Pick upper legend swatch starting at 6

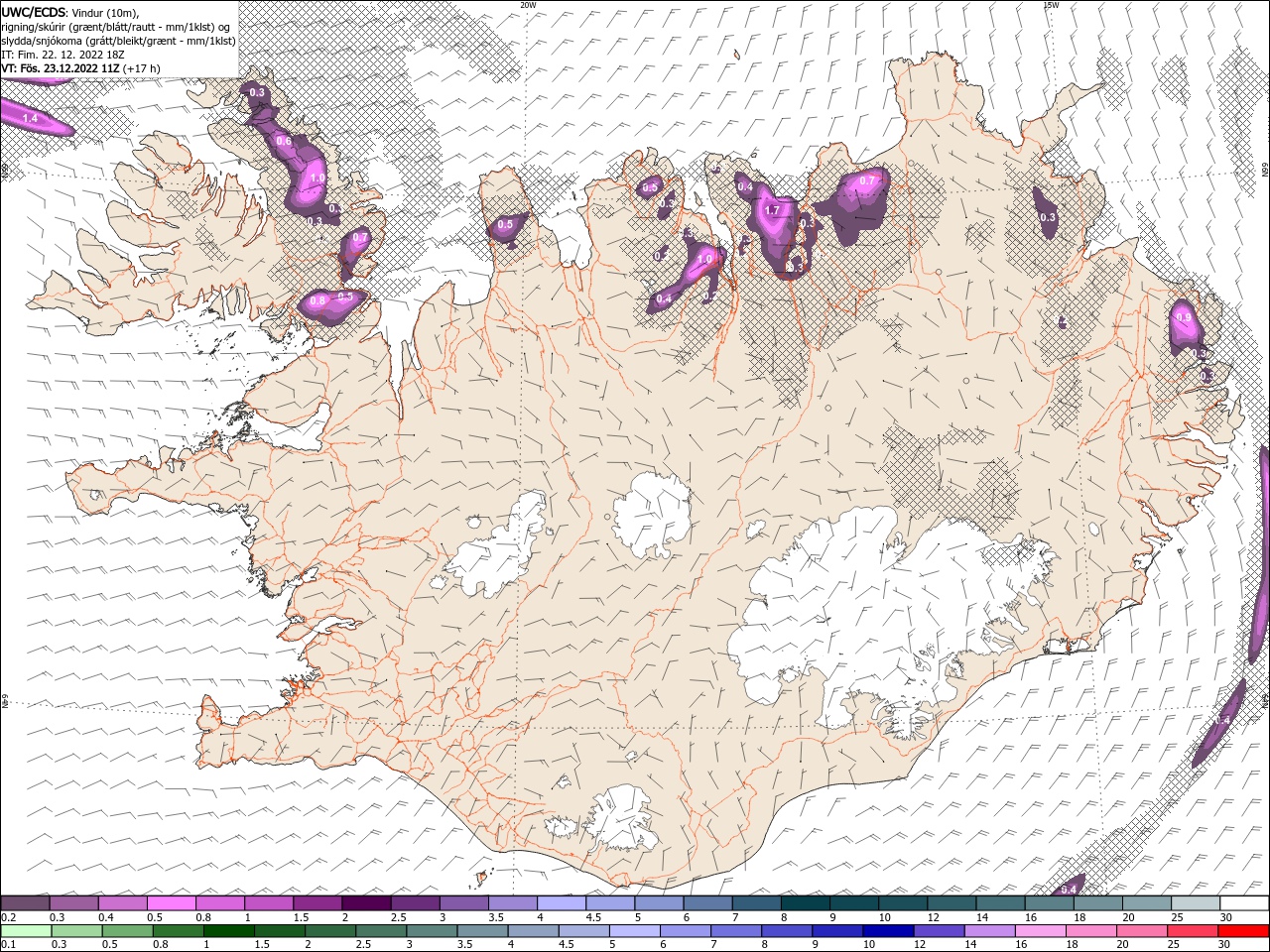pyautogui.click(x=708, y=903)
